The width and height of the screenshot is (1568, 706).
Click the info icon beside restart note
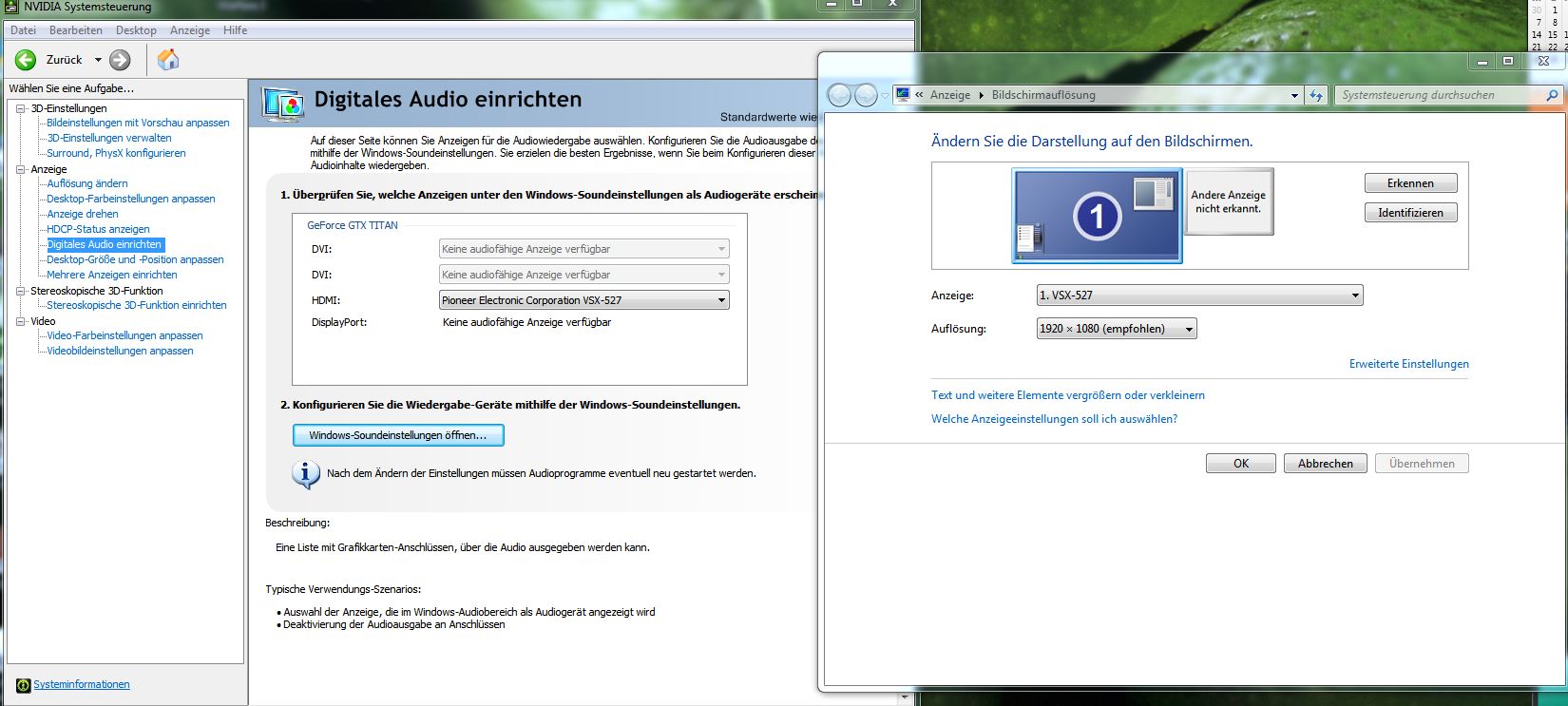[x=305, y=473]
